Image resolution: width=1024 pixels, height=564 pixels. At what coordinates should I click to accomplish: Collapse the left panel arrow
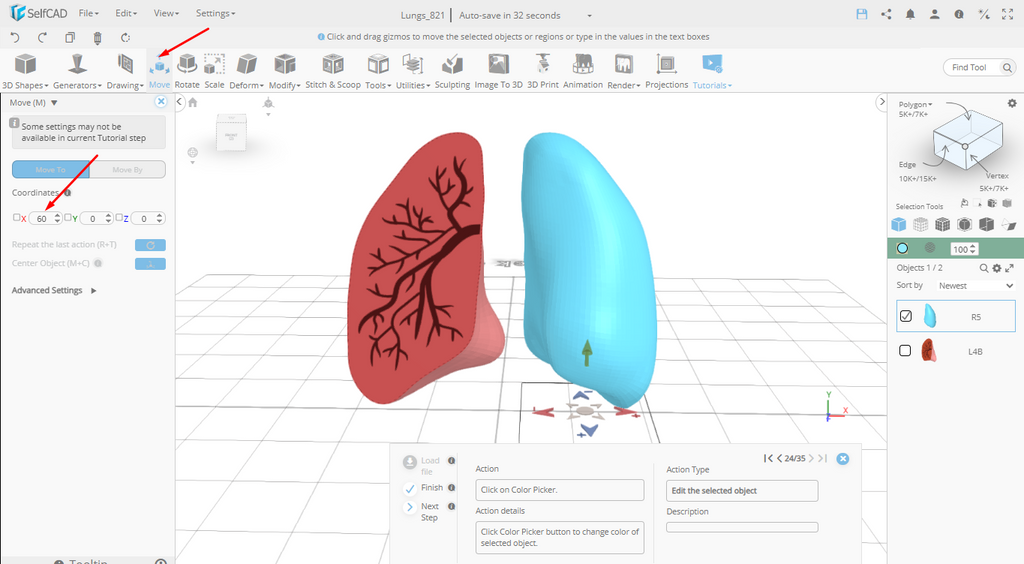click(x=180, y=102)
